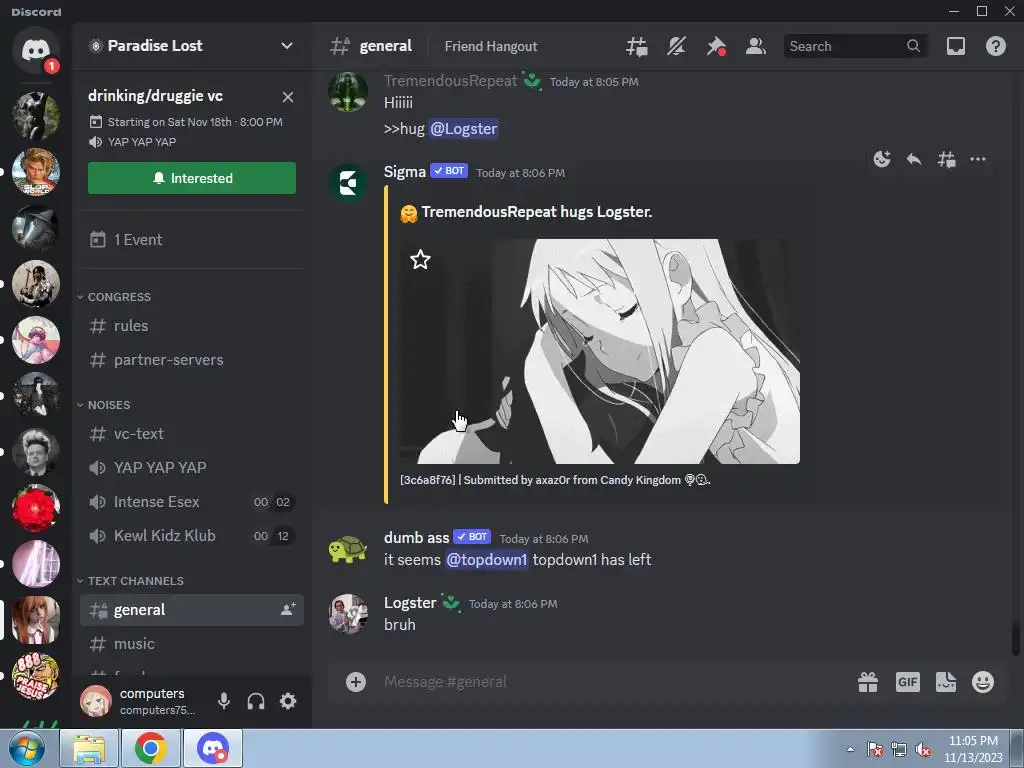Click create invite icon on general channel
The image size is (1024, 768).
(x=287, y=609)
